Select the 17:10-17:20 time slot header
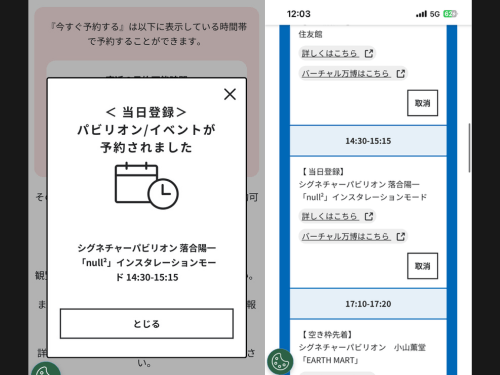The height and width of the screenshot is (375, 500). (368, 304)
